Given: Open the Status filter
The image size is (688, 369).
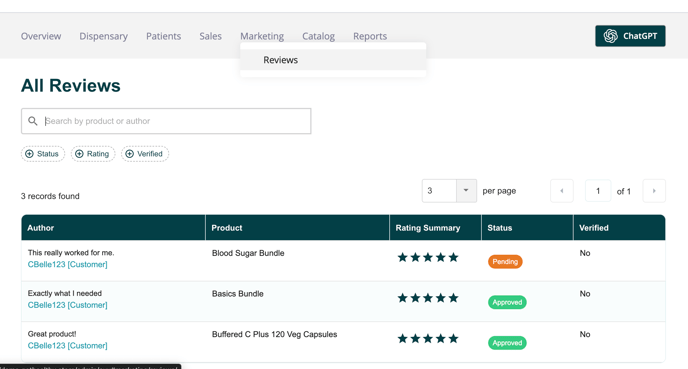Looking at the screenshot, I should click(x=43, y=154).
